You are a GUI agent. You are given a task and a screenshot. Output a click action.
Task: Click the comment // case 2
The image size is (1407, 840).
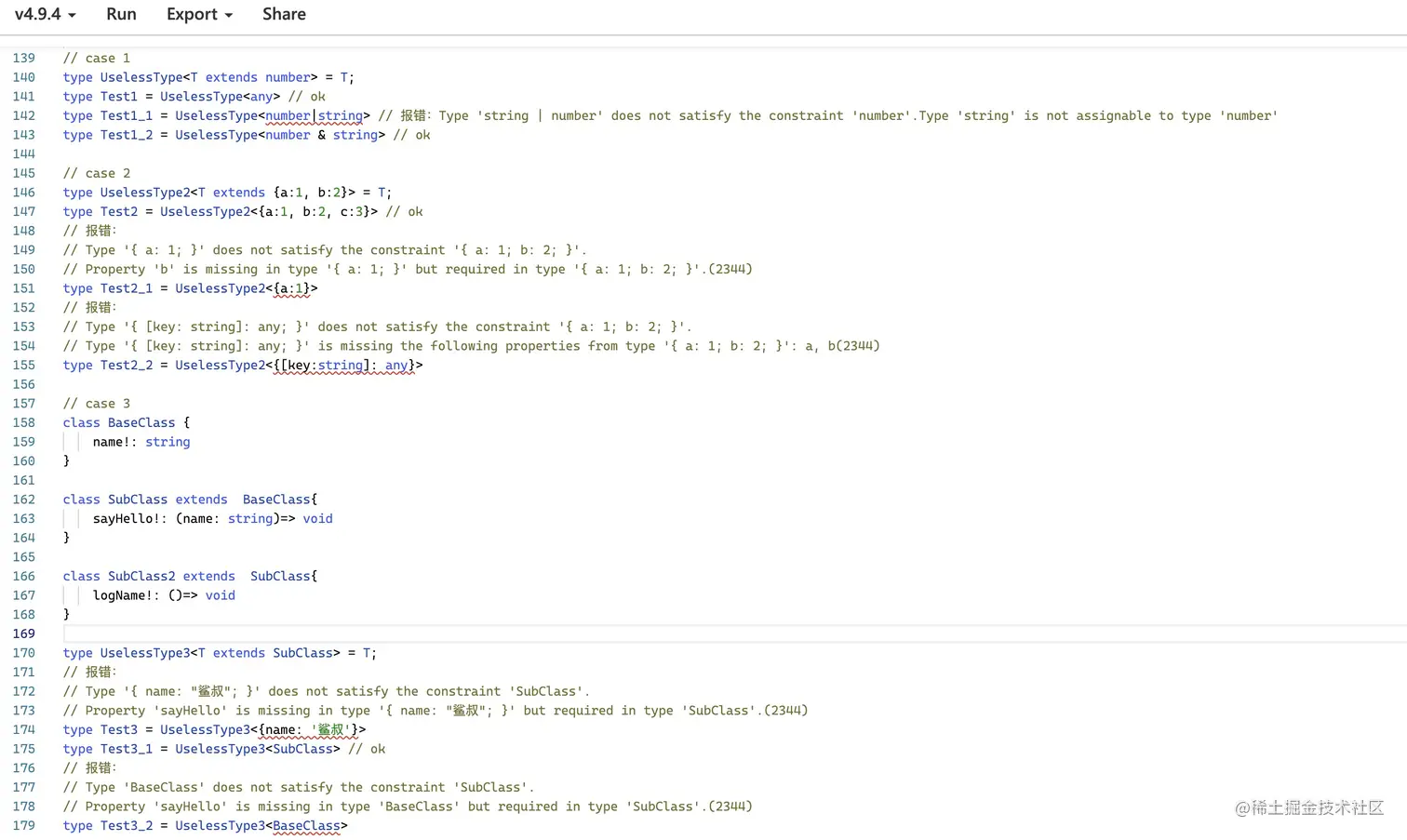(x=96, y=173)
